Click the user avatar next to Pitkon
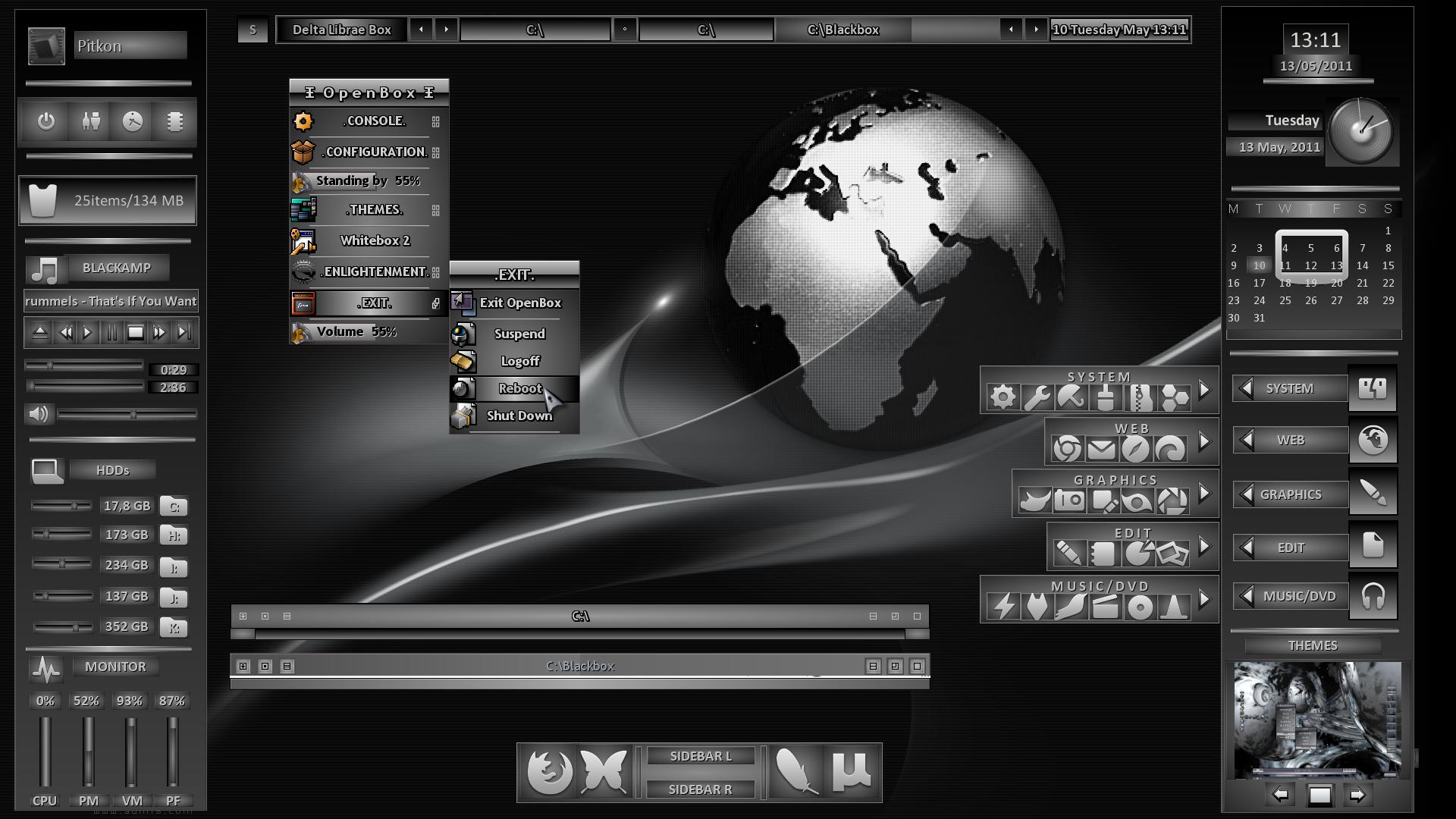The height and width of the screenshot is (819, 1456). [46, 45]
